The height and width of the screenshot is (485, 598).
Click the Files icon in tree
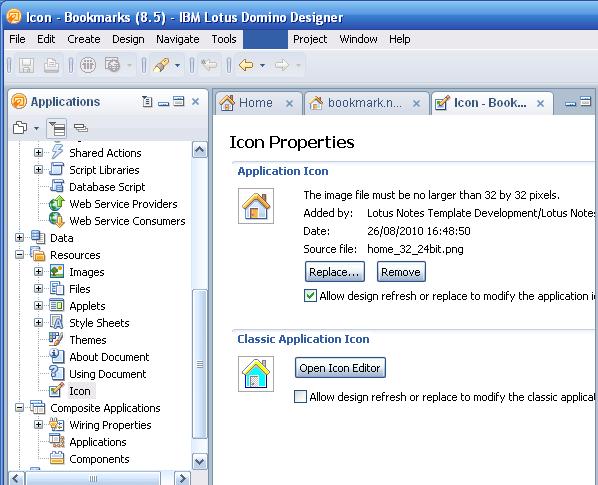pos(57,288)
